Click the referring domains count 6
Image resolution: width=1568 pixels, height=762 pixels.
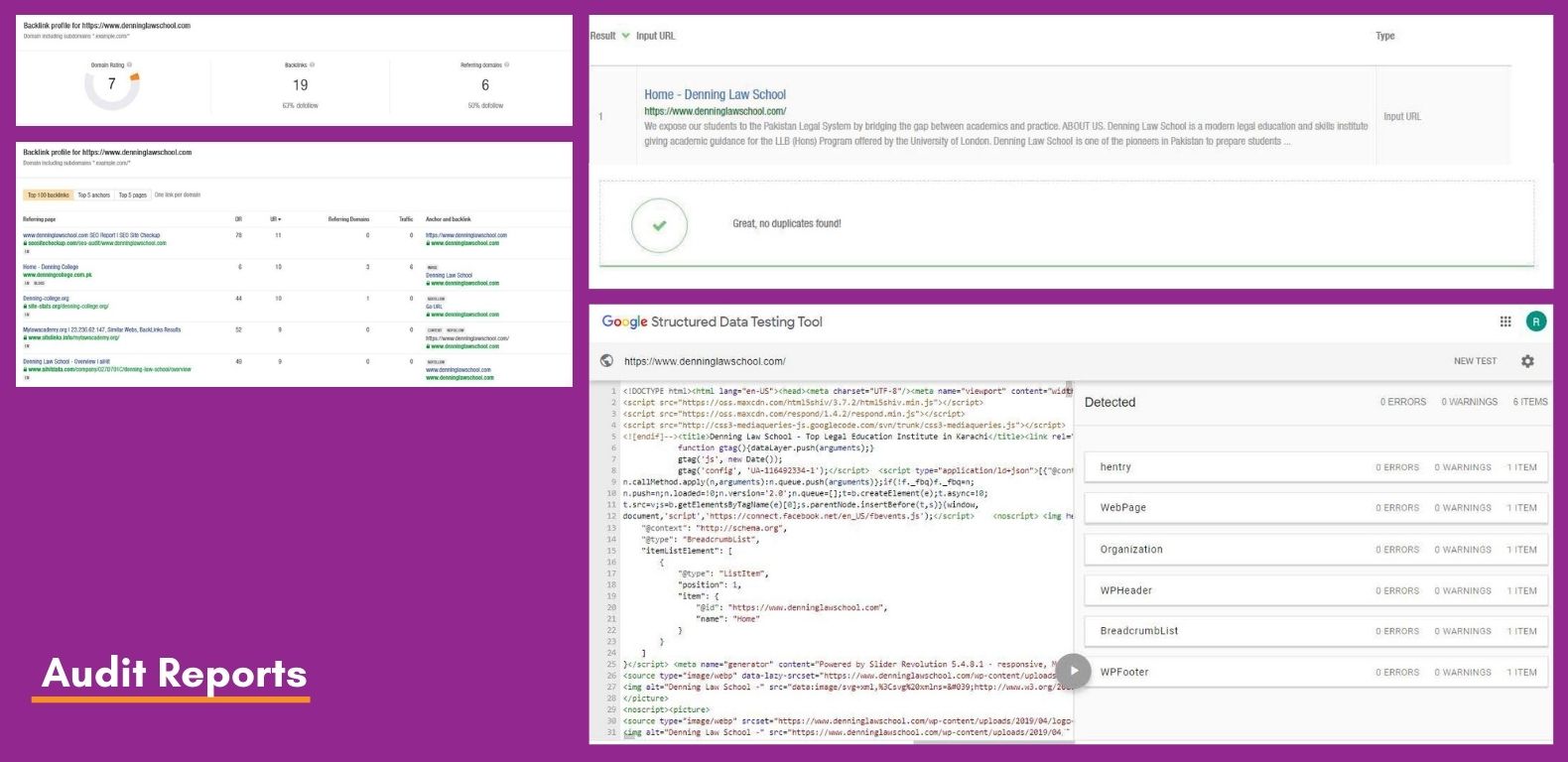(485, 85)
